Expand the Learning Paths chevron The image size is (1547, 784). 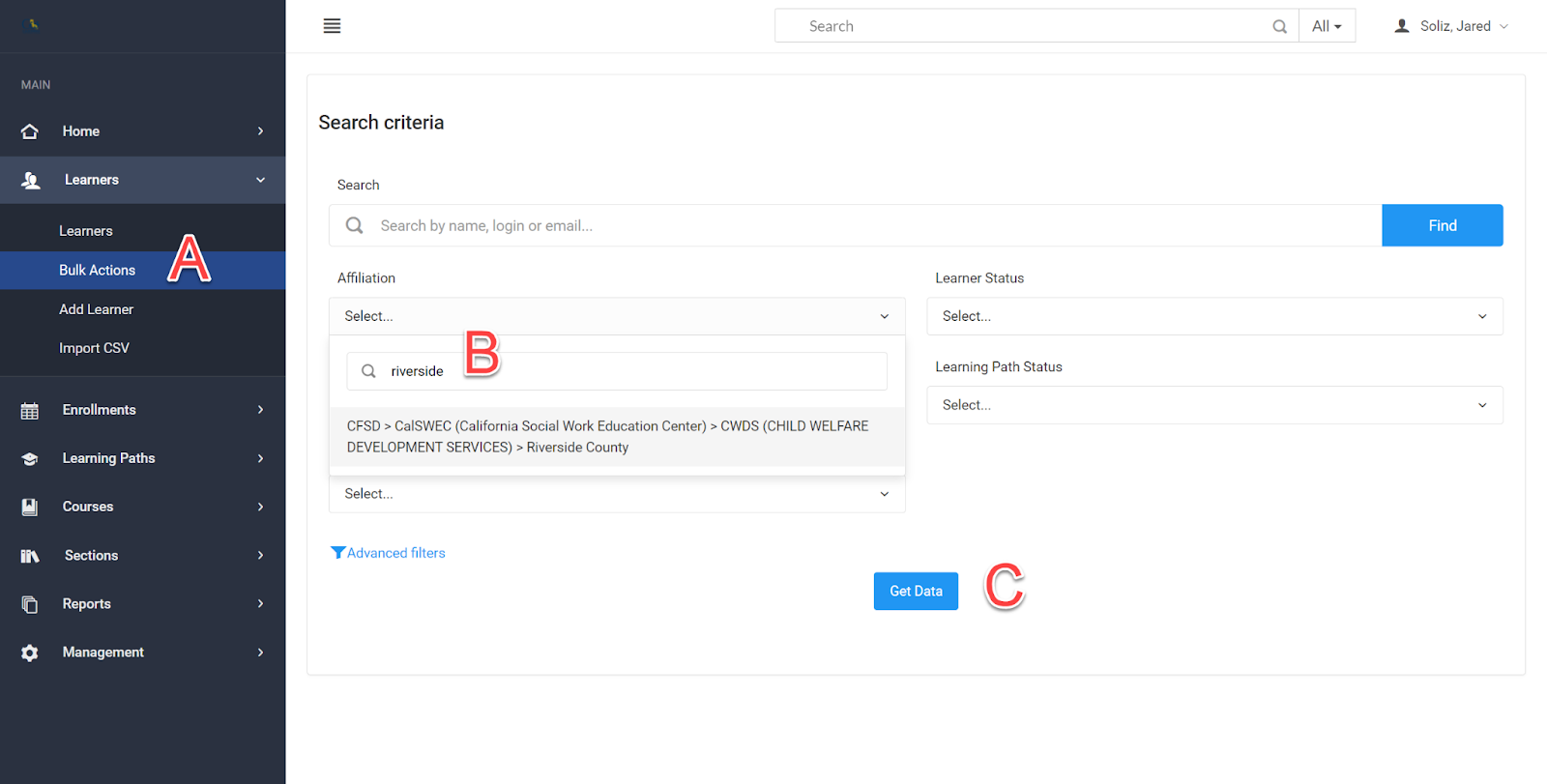click(x=260, y=458)
